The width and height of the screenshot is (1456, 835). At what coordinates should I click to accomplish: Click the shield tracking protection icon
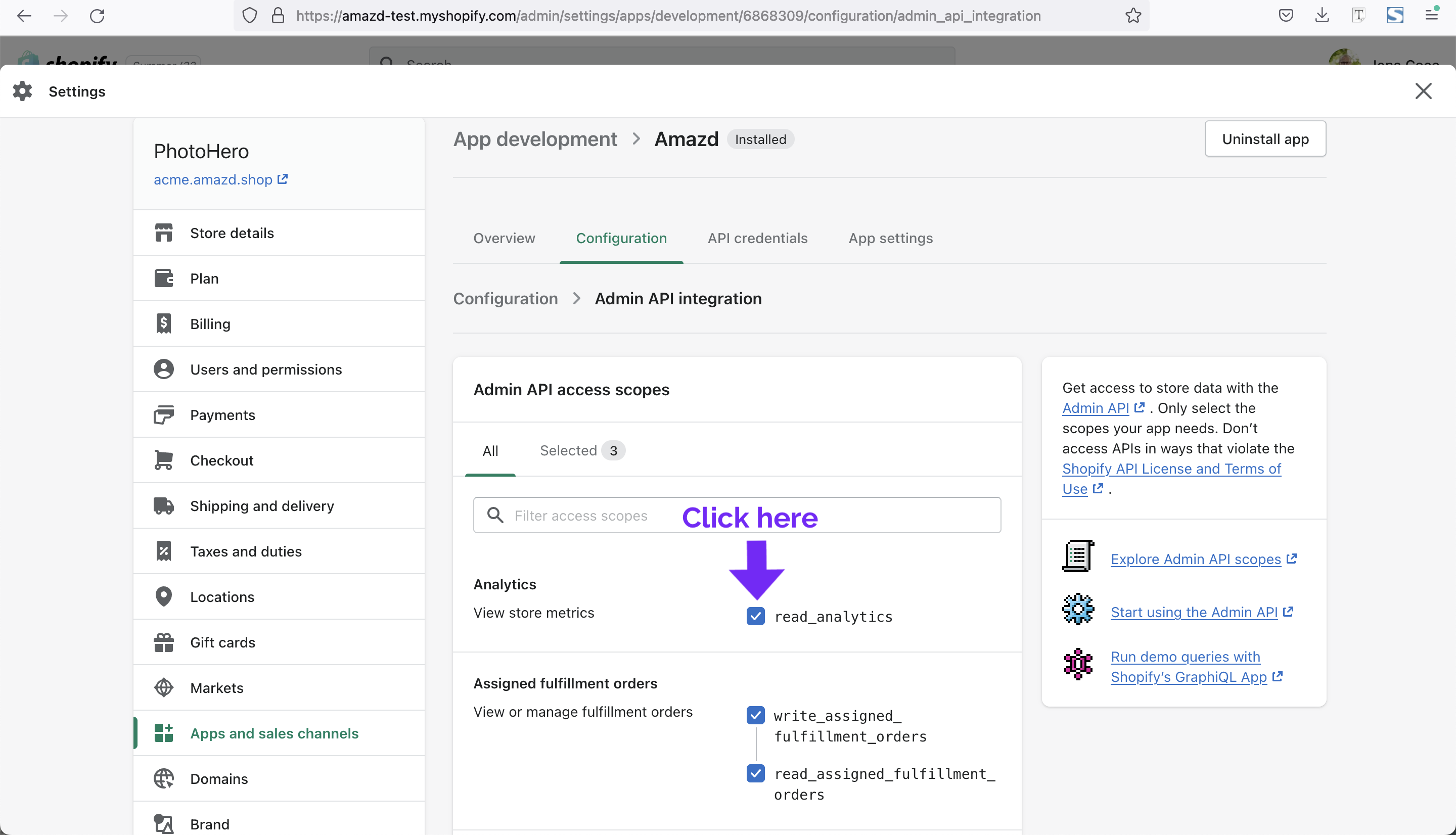click(x=249, y=16)
